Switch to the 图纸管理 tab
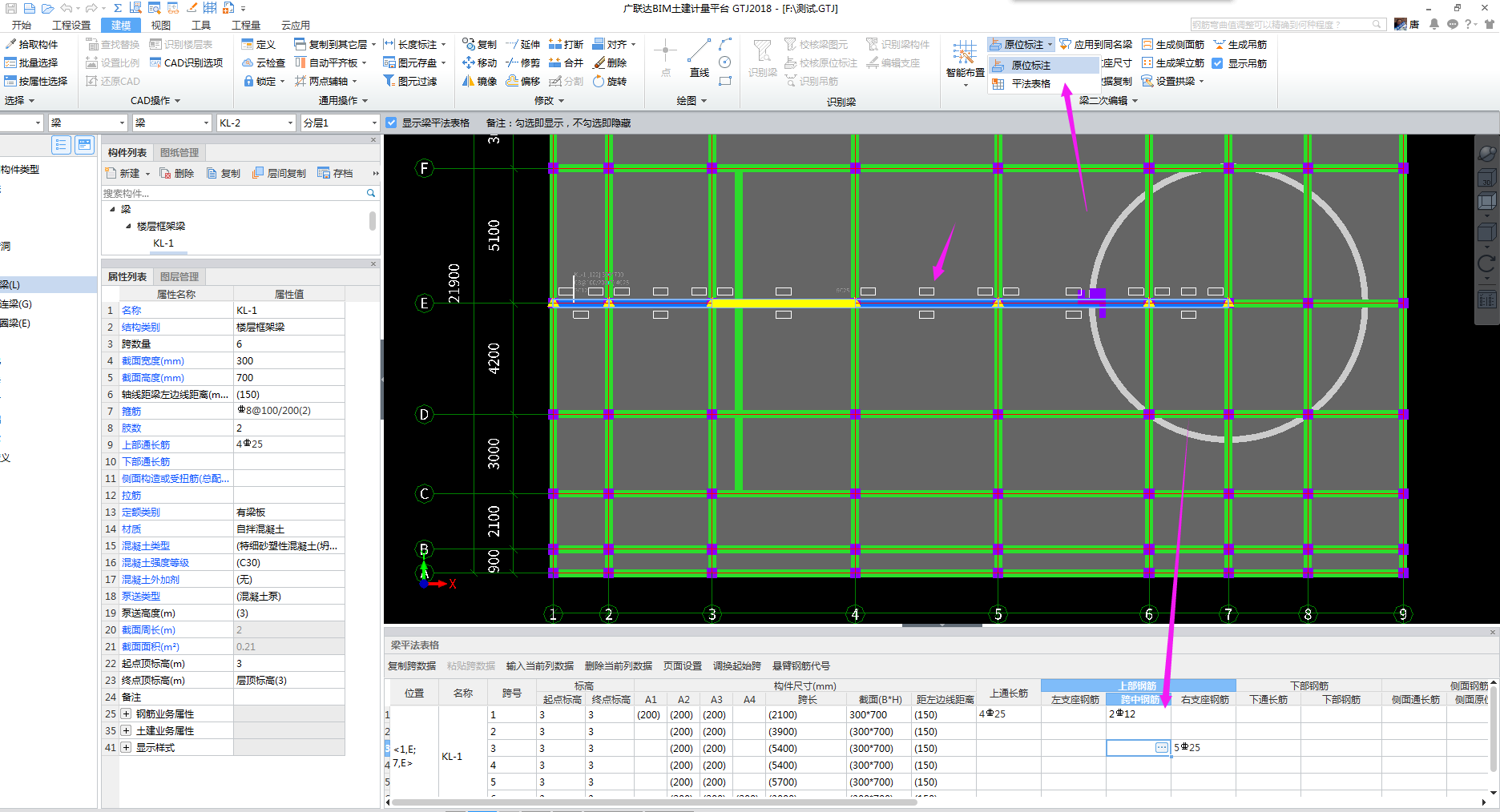This screenshot has height=812, width=1500. click(x=179, y=153)
